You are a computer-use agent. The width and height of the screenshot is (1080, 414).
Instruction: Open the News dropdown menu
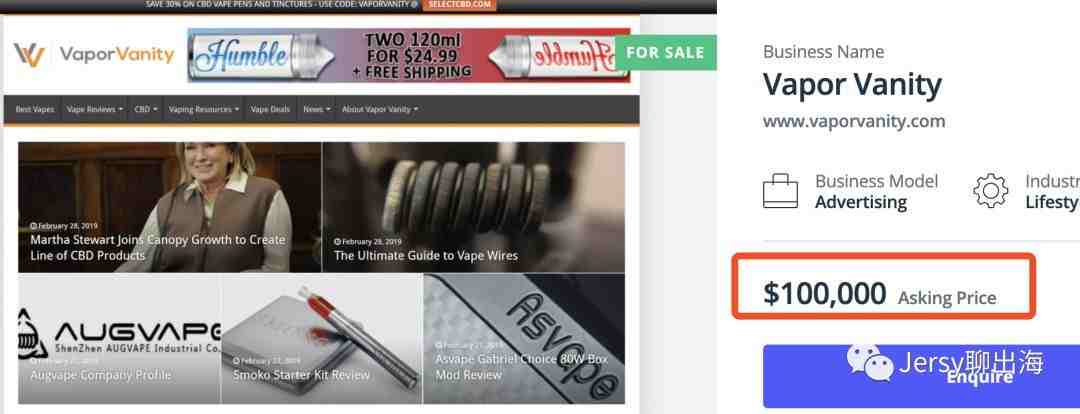[317, 110]
